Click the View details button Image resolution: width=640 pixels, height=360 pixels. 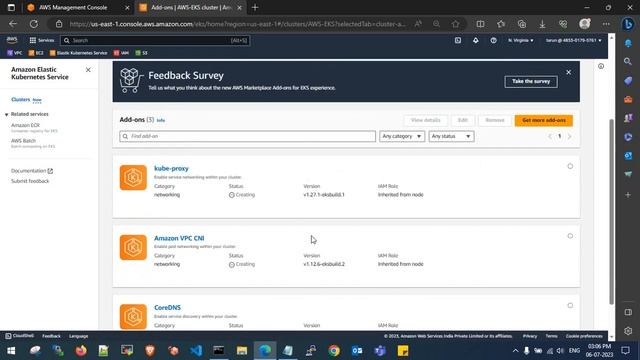click(x=425, y=120)
